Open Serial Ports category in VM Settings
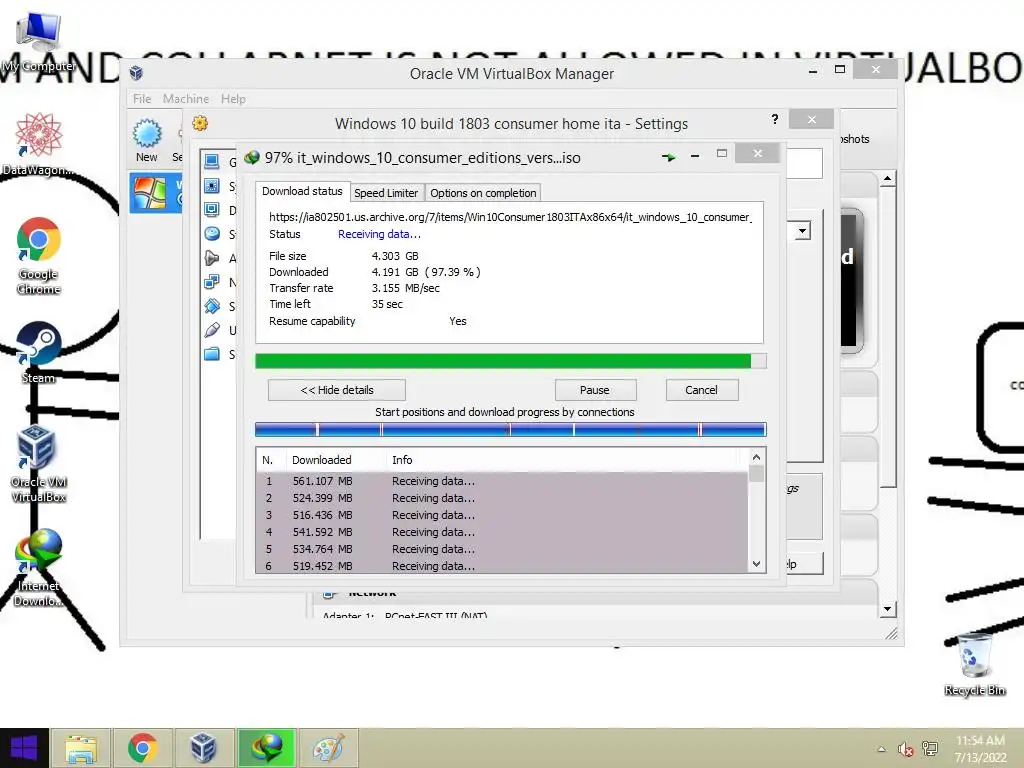This screenshot has width=1024, height=768. pyautogui.click(x=219, y=306)
